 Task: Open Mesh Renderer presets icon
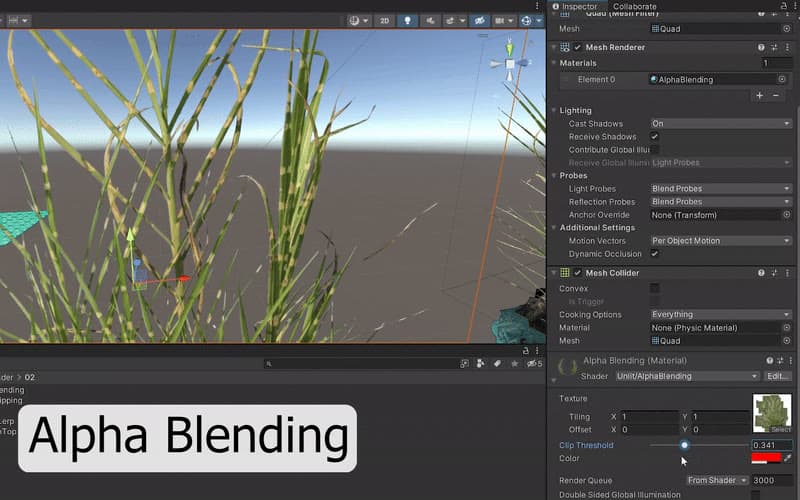(774, 47)
